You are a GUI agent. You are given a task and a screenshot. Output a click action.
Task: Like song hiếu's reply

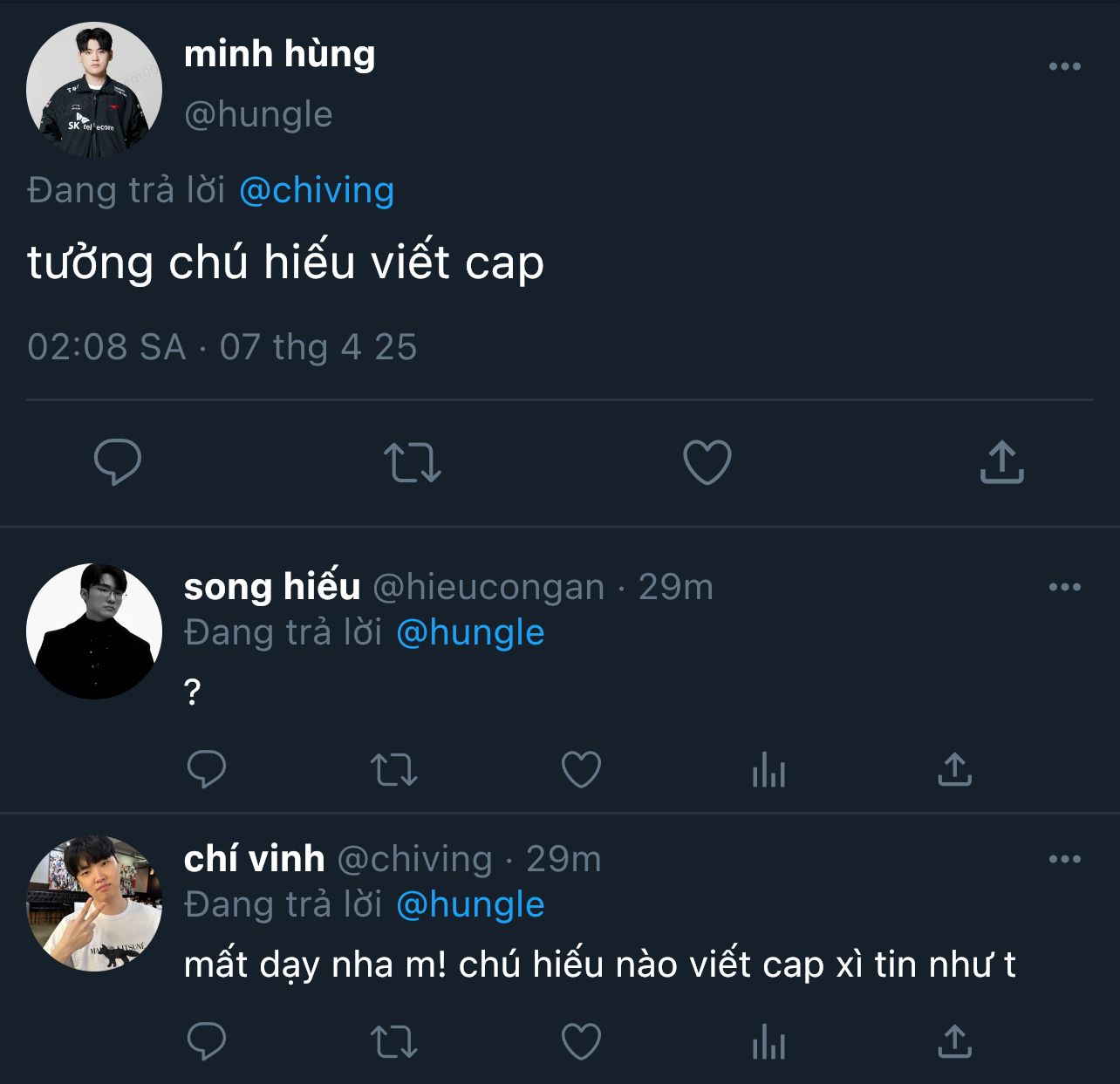pyautogui.click(x=581, y=769)
